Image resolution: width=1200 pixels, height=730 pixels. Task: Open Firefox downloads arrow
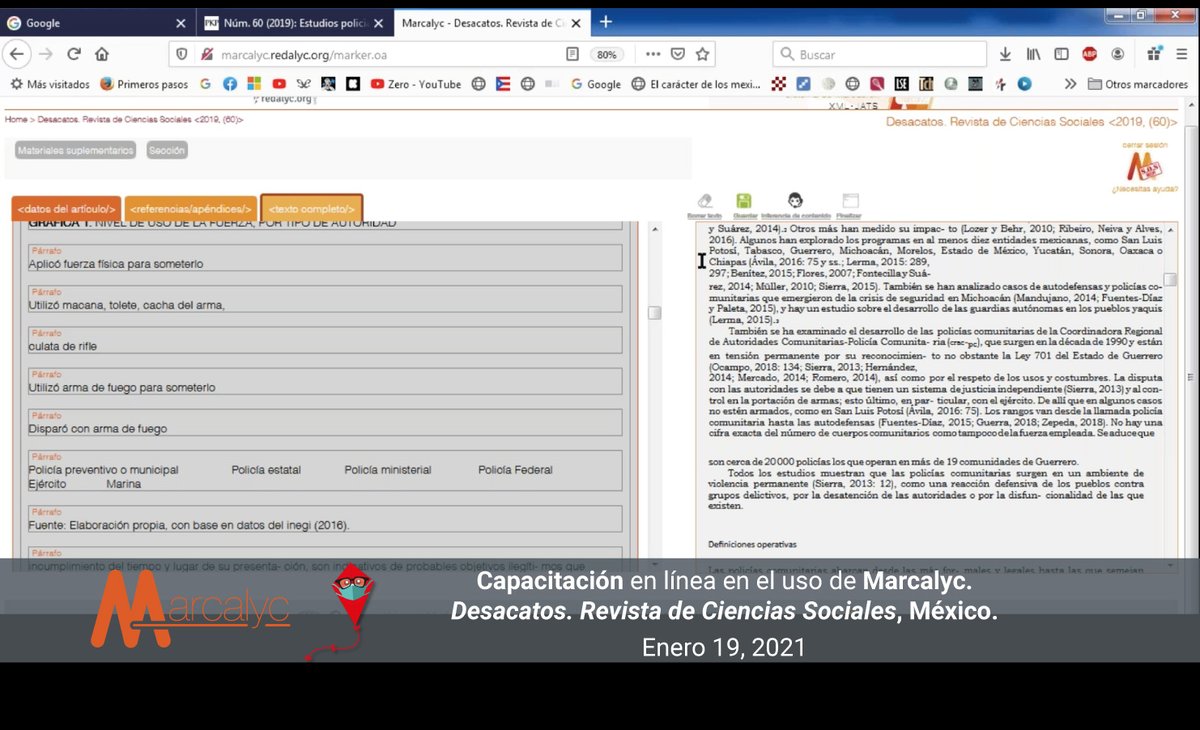(x=1005, y=54)
